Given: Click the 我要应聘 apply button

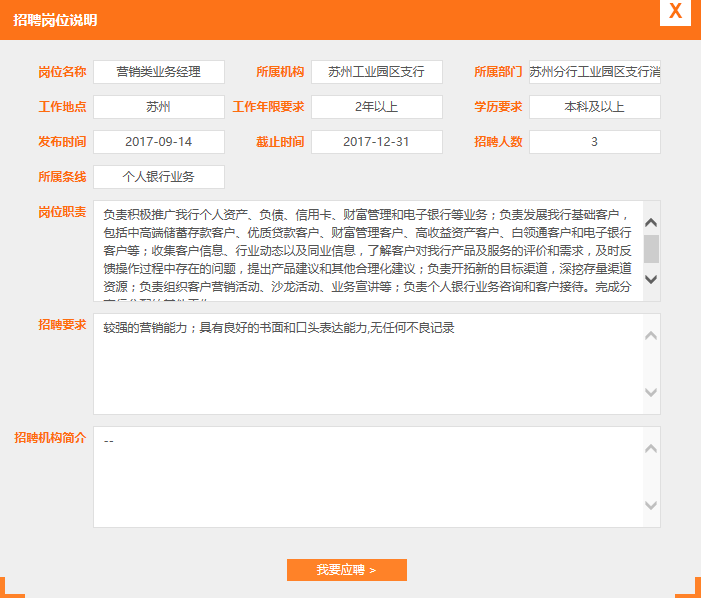Looking at the screenshot, I should click(x=346, y=570).
